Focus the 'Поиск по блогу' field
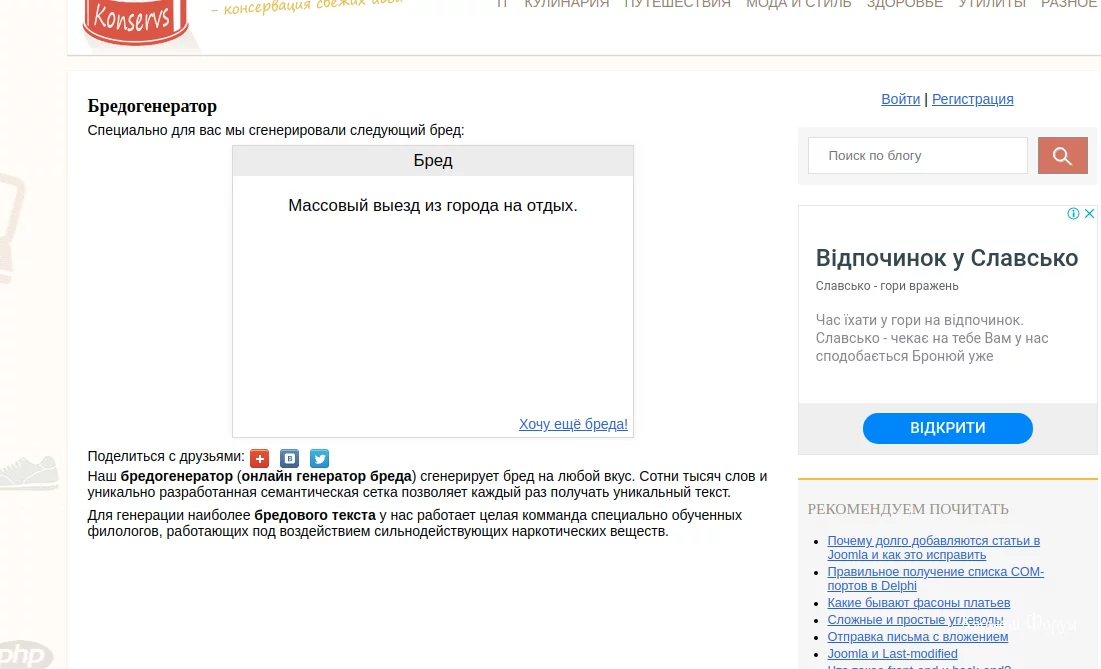1101x669 pixels. click(x=918, y=156)
